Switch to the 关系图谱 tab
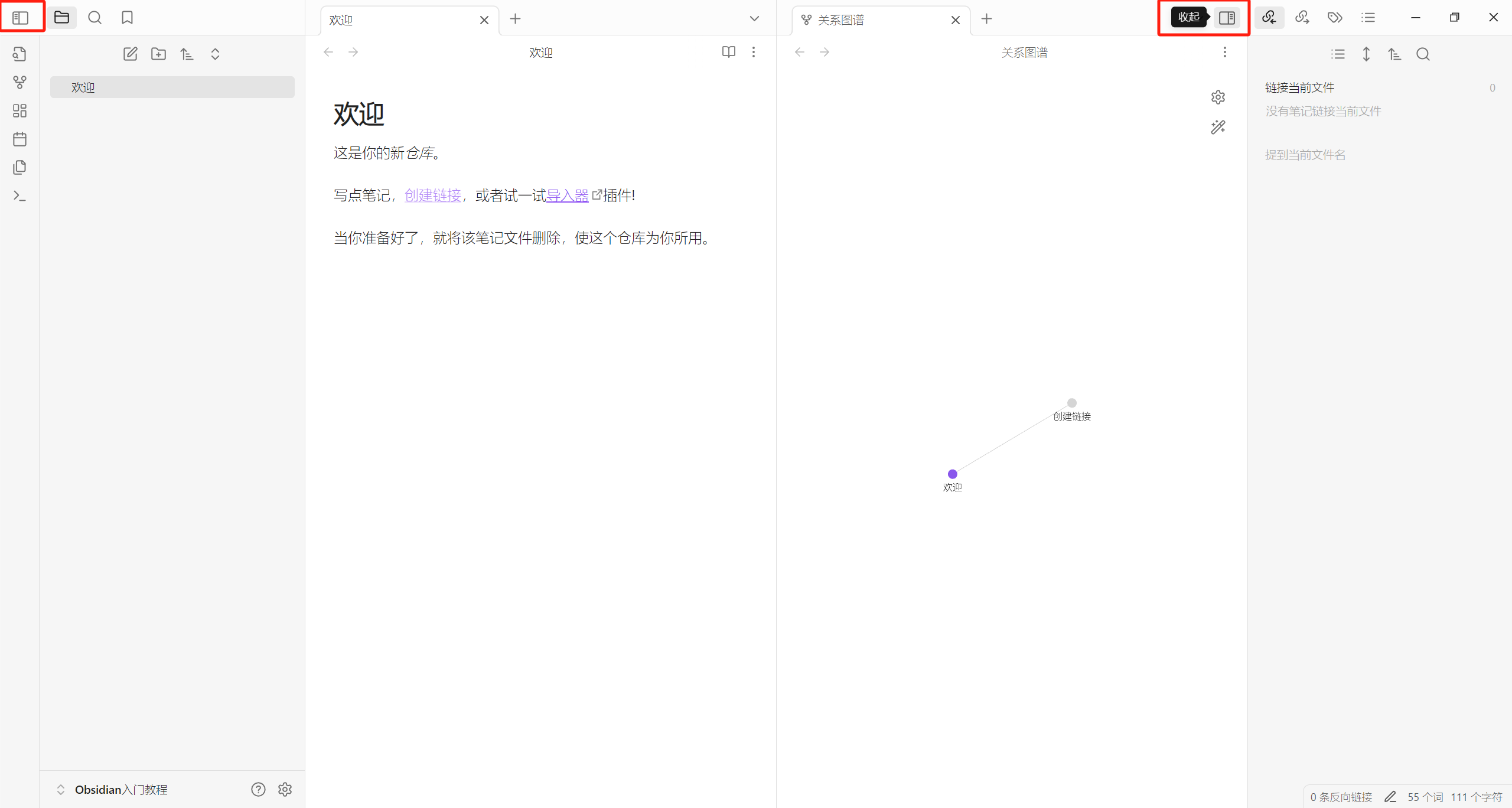 pos(841,20)
